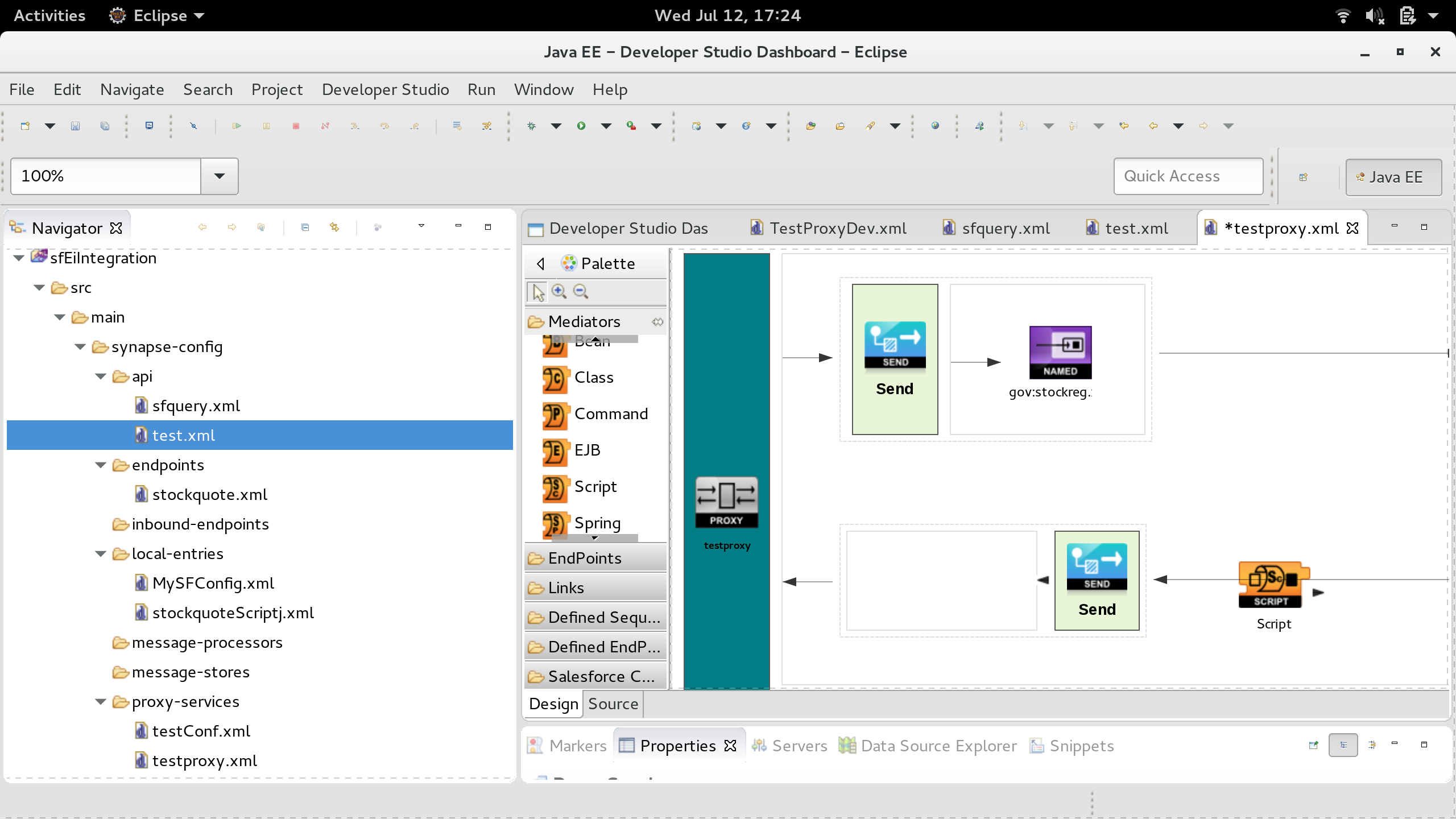Click the Save toolbar icon
1456x819 pixels.
75,126
